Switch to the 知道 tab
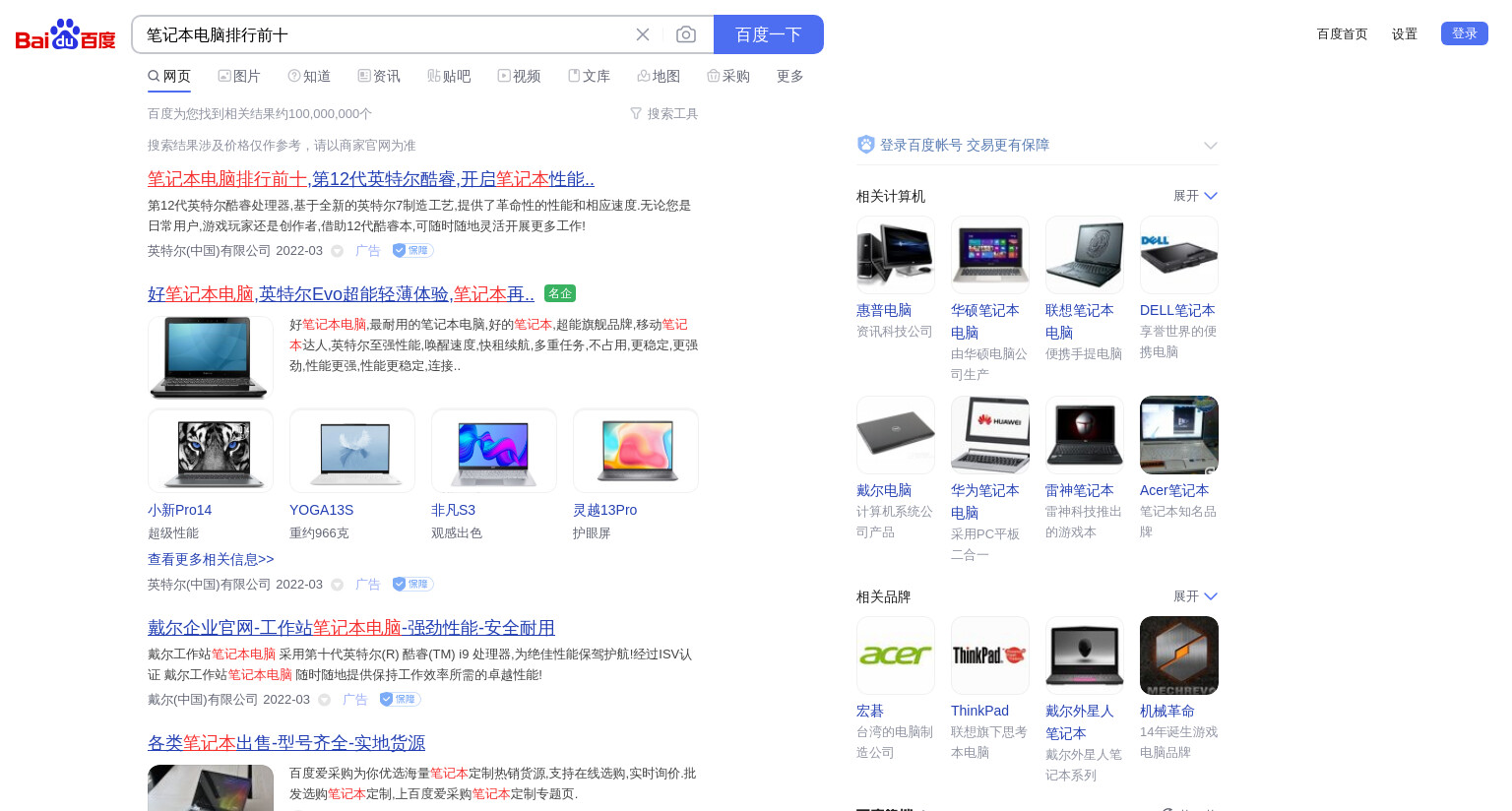 pyautogui.click(x=309, y=76)
